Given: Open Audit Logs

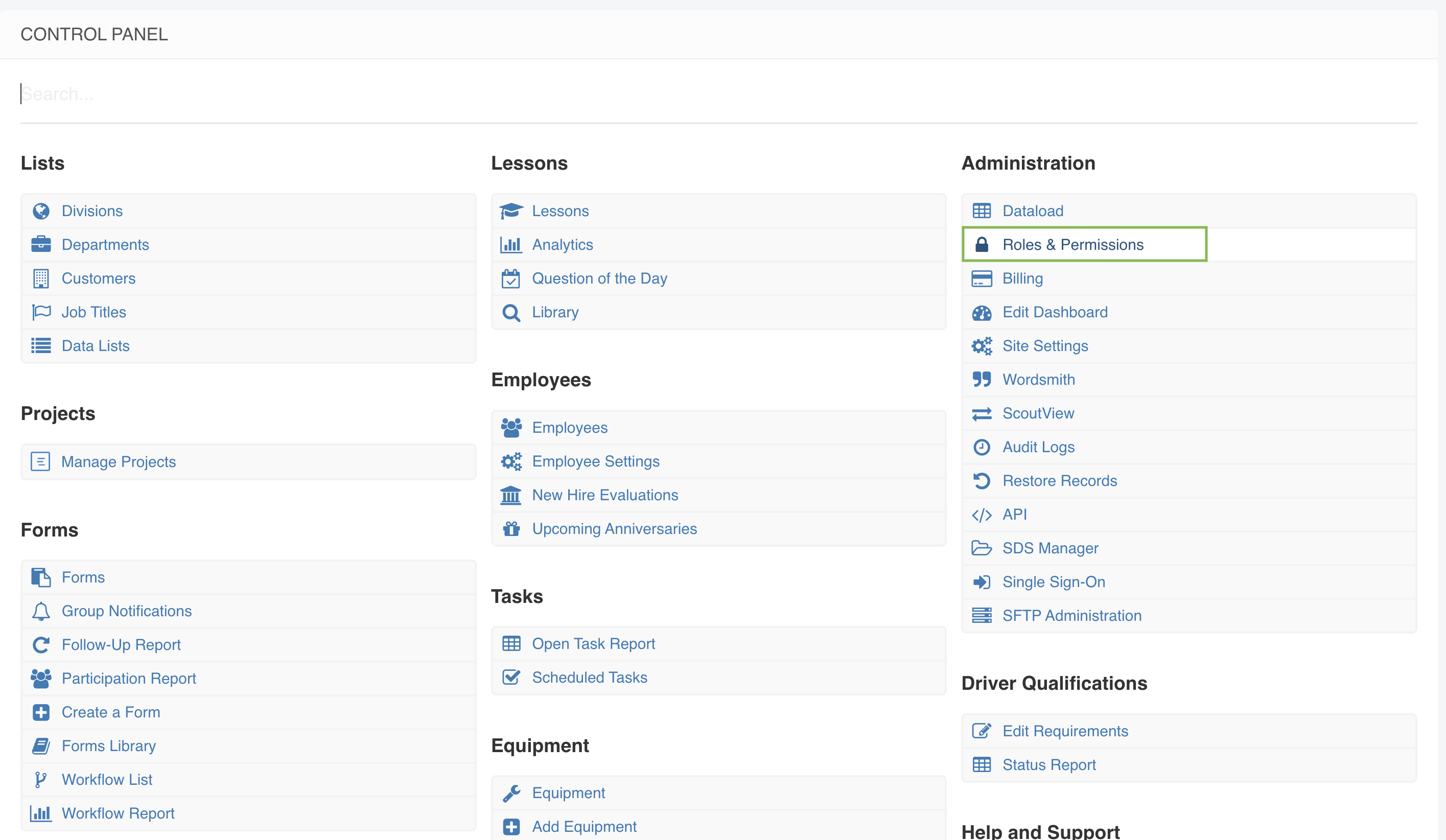Looking at the screenshot, I should tap(1038, 447).
